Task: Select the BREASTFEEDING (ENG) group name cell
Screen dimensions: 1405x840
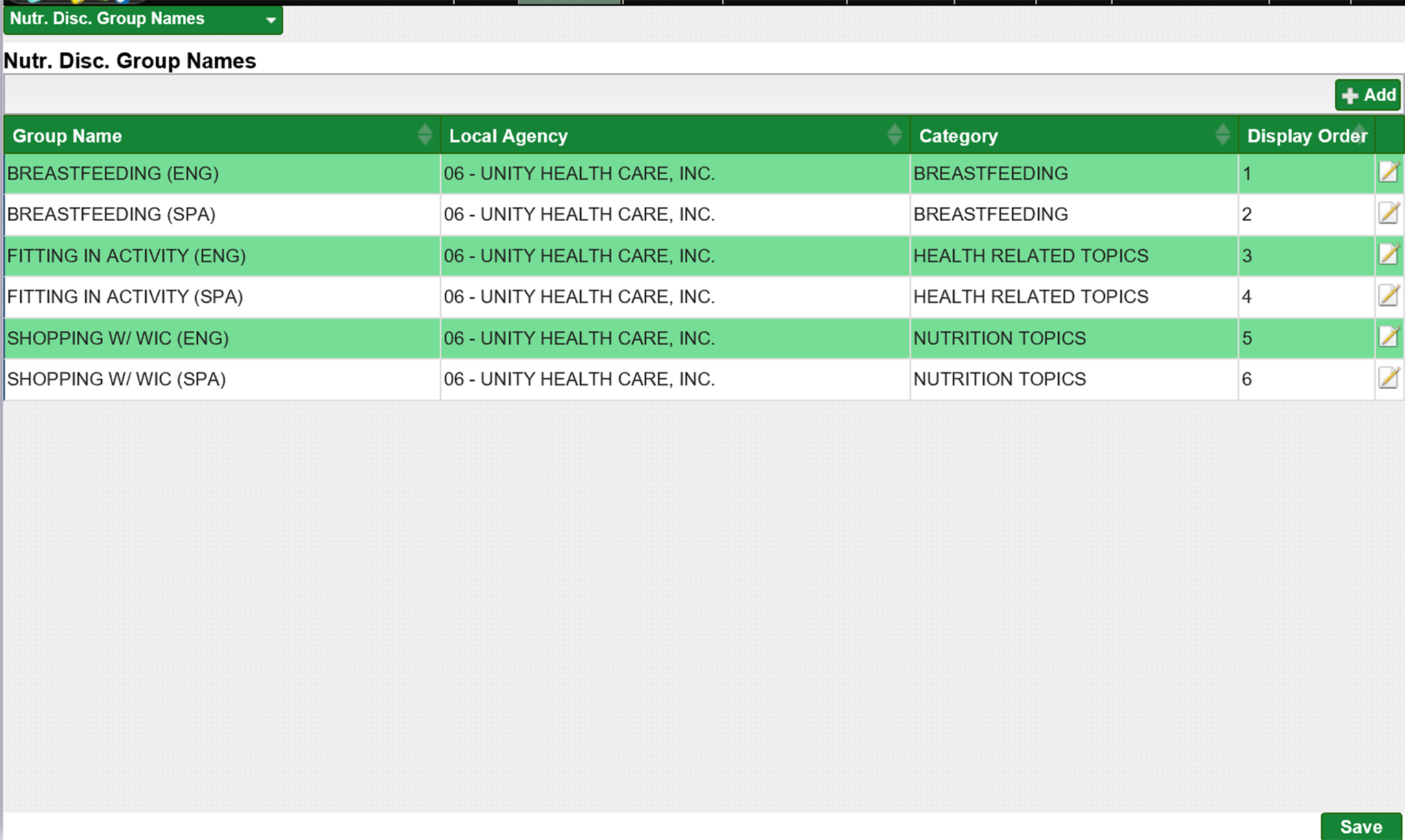Action: tap(113, 173)
